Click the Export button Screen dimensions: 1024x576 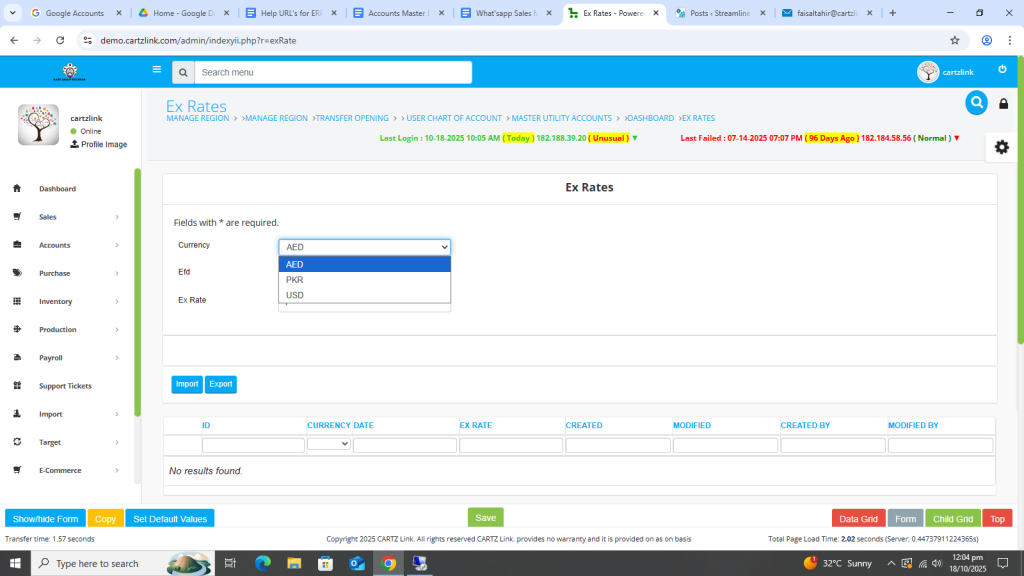[x=221, y=384]
